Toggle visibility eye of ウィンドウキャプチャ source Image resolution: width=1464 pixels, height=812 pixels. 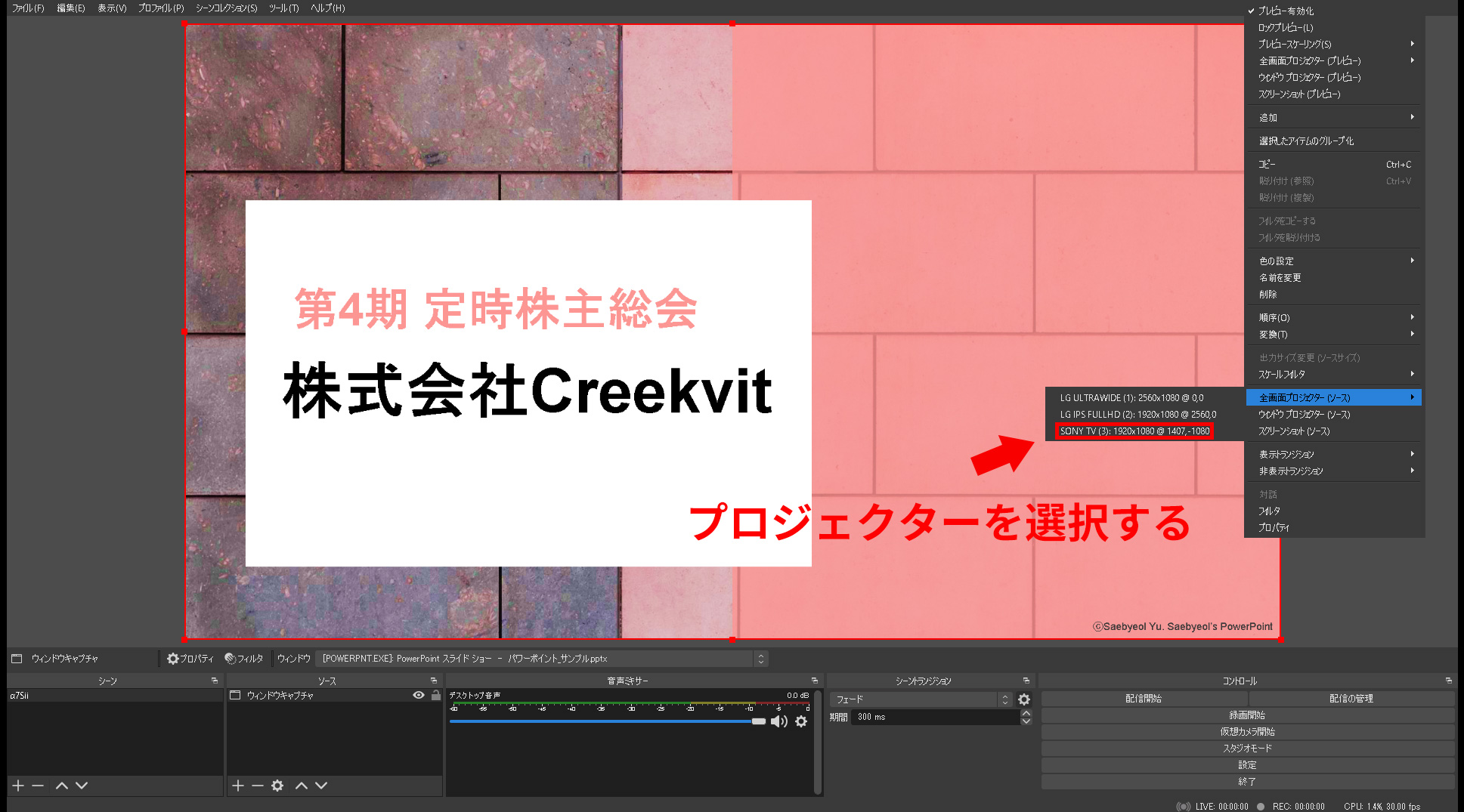pos(419,695)
